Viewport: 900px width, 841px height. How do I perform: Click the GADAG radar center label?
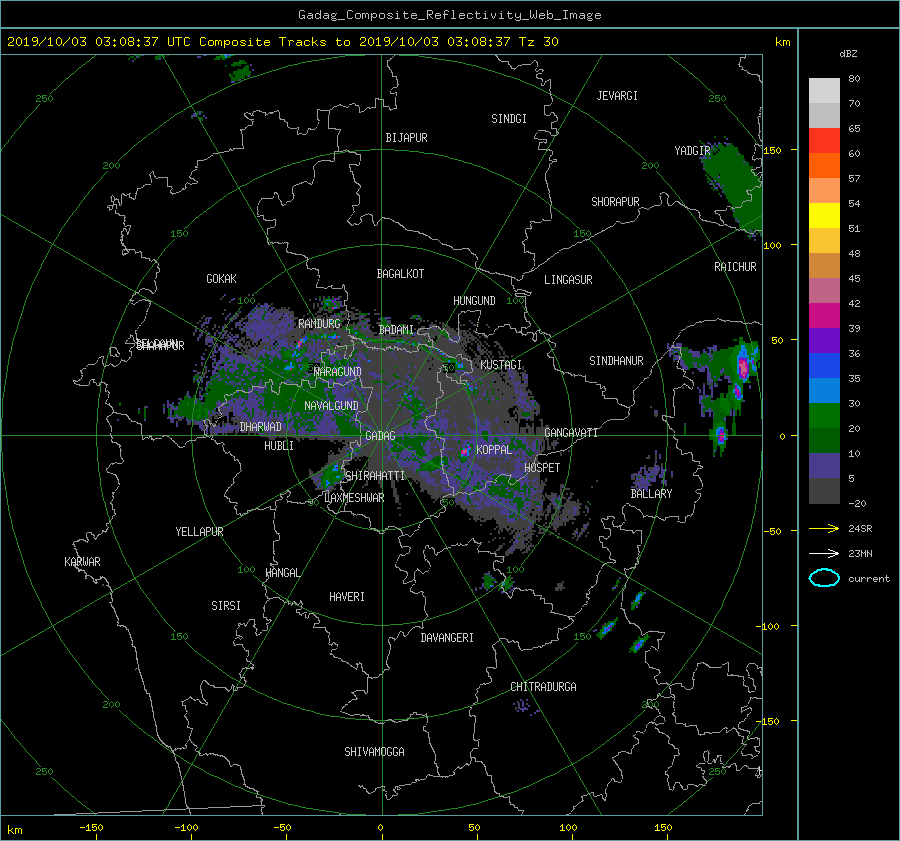(380, 436)
